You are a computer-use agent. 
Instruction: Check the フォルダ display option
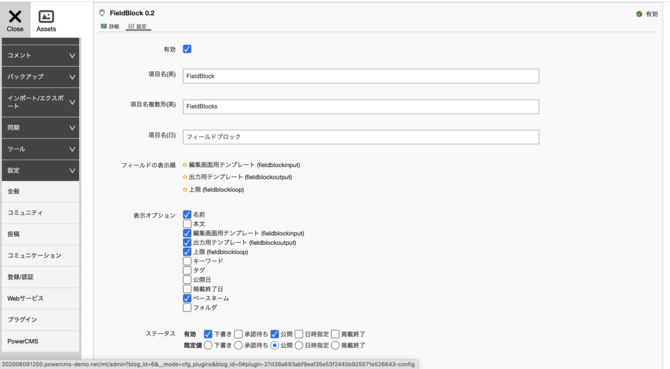click(x=187, y=308)
